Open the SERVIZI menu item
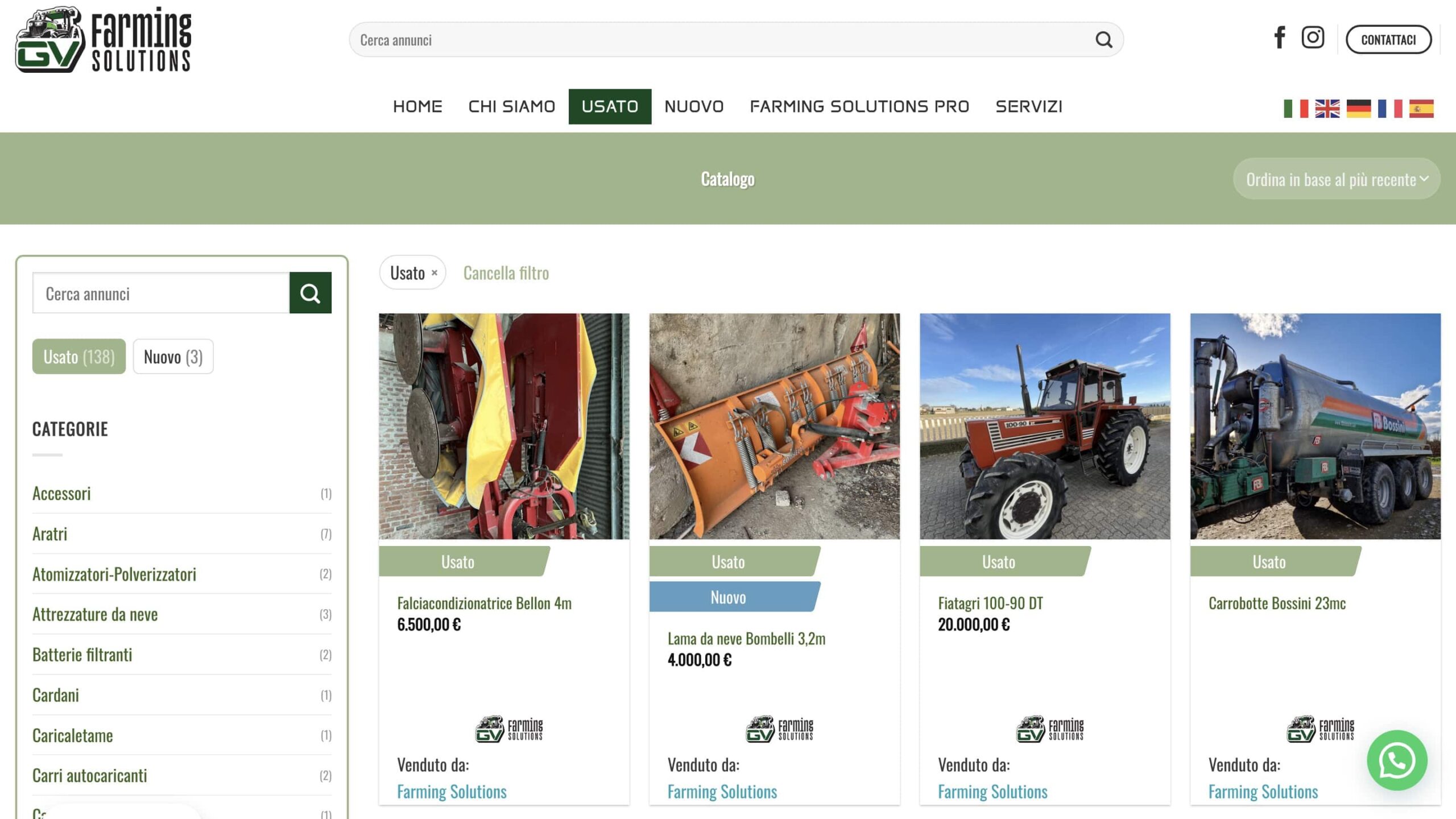 pos(1028,106)
